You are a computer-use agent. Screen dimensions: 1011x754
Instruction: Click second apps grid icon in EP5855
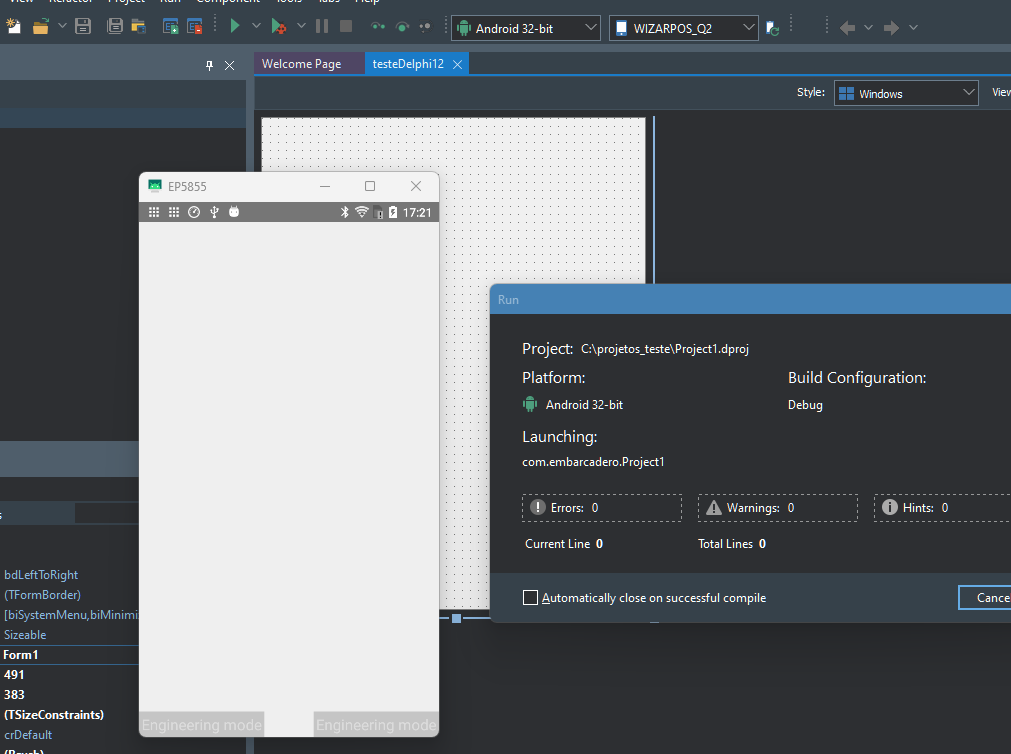pos(173,212)
